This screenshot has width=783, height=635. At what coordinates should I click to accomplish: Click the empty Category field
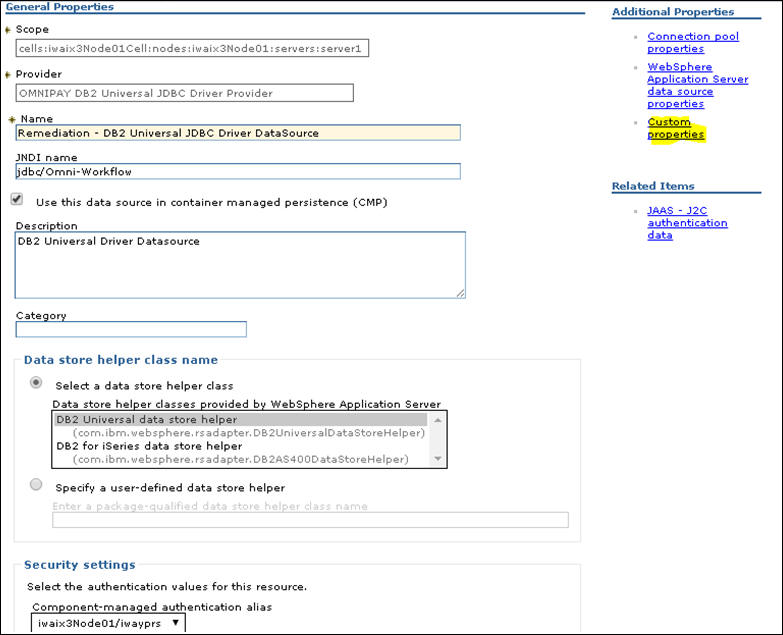click(131, 329)
